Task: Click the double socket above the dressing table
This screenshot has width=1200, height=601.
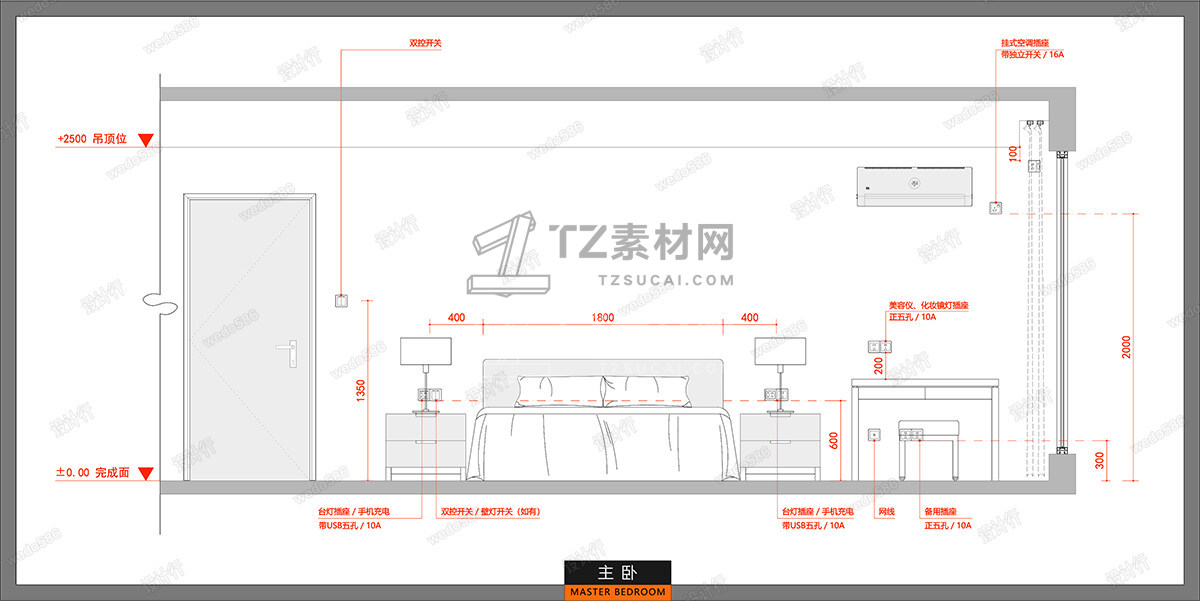Action: click(x=878, y=346)
